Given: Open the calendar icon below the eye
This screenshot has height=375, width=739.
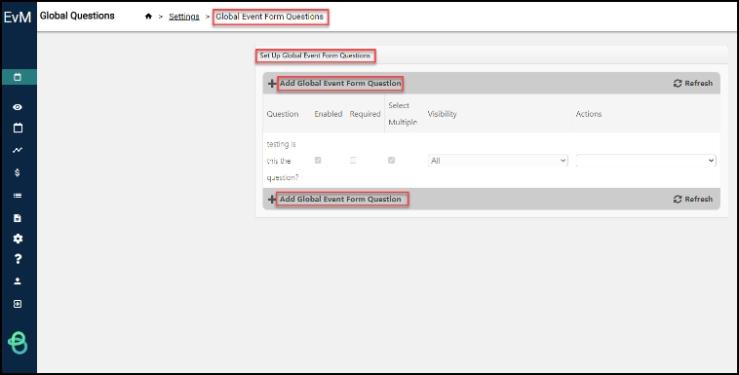Looking at the screenshot, I should [x=17, y=128].
